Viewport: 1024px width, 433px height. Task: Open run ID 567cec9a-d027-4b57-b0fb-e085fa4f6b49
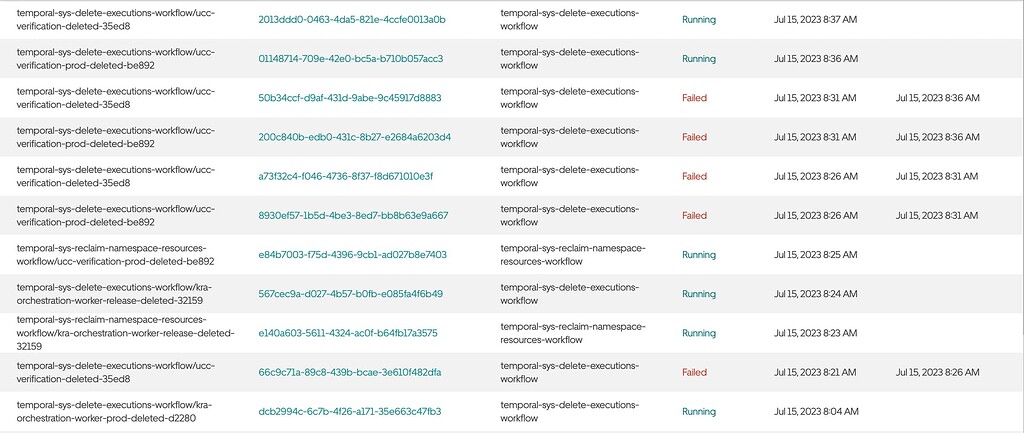[x=351, y=294]
